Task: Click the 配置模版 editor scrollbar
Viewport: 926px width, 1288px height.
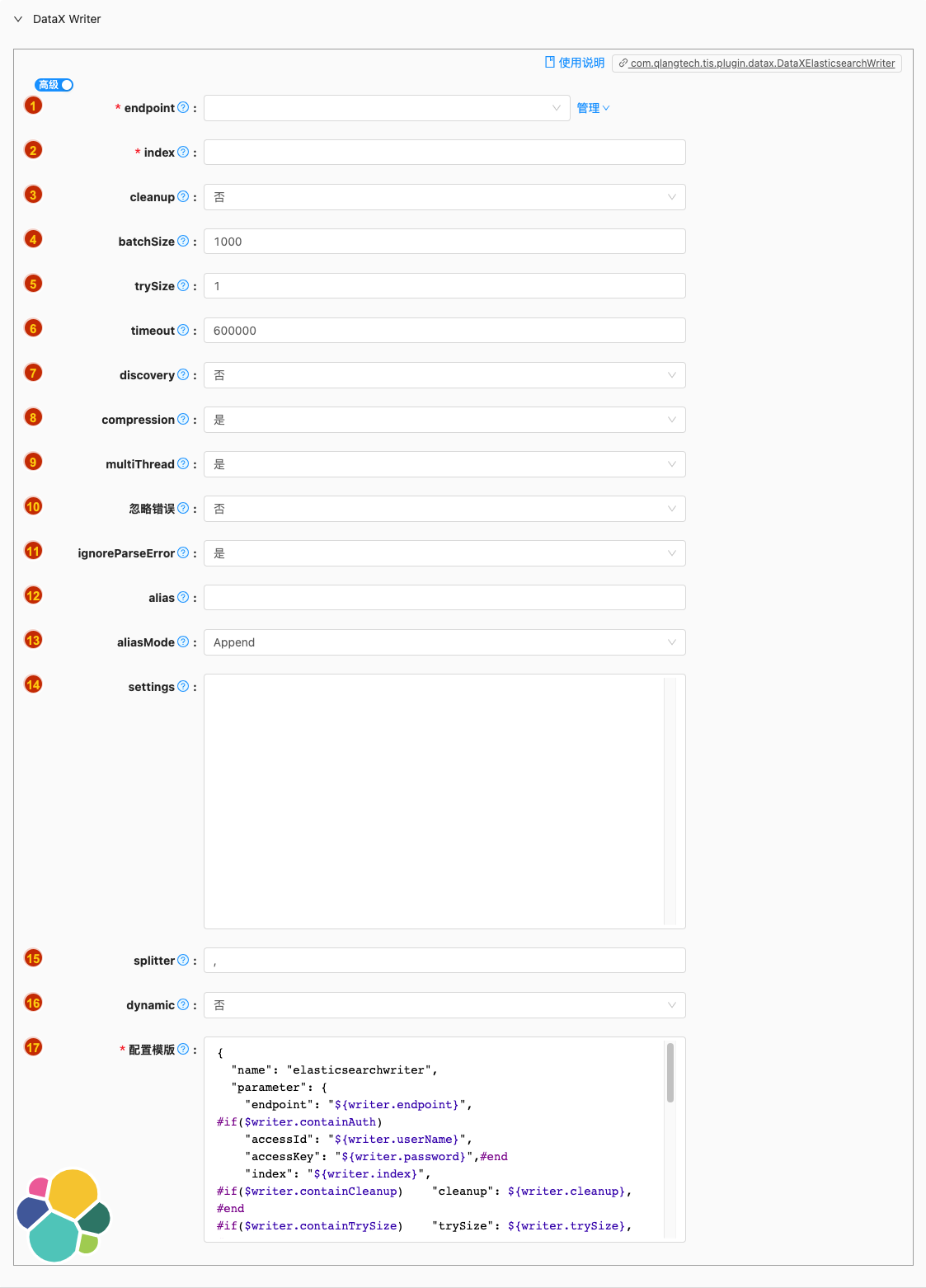Action: click(x=670, y=1072)
